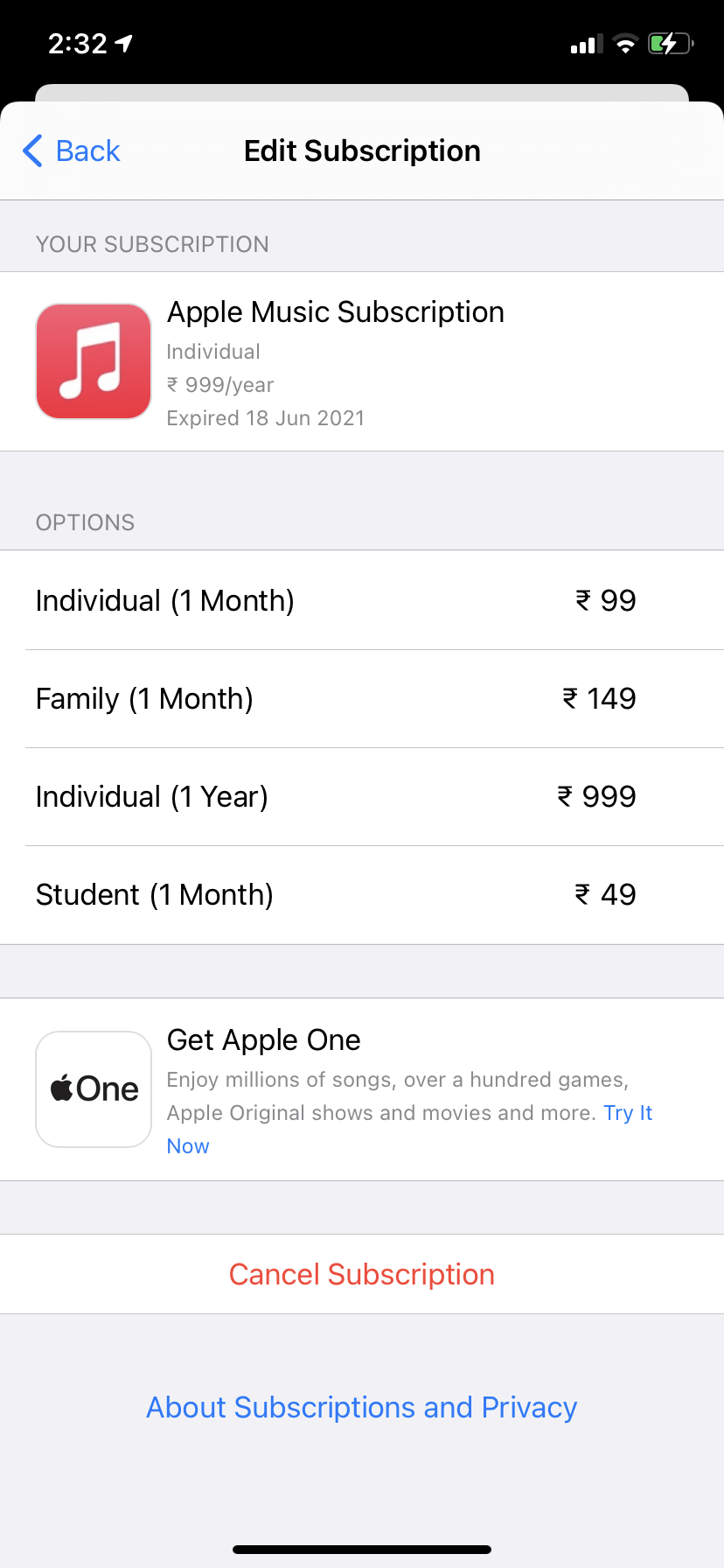The width and height of the screenshot is (724, 1568).
Task: Tap the cellular signal bars icon
Action: pyautogui.click(x=586, y=44)
